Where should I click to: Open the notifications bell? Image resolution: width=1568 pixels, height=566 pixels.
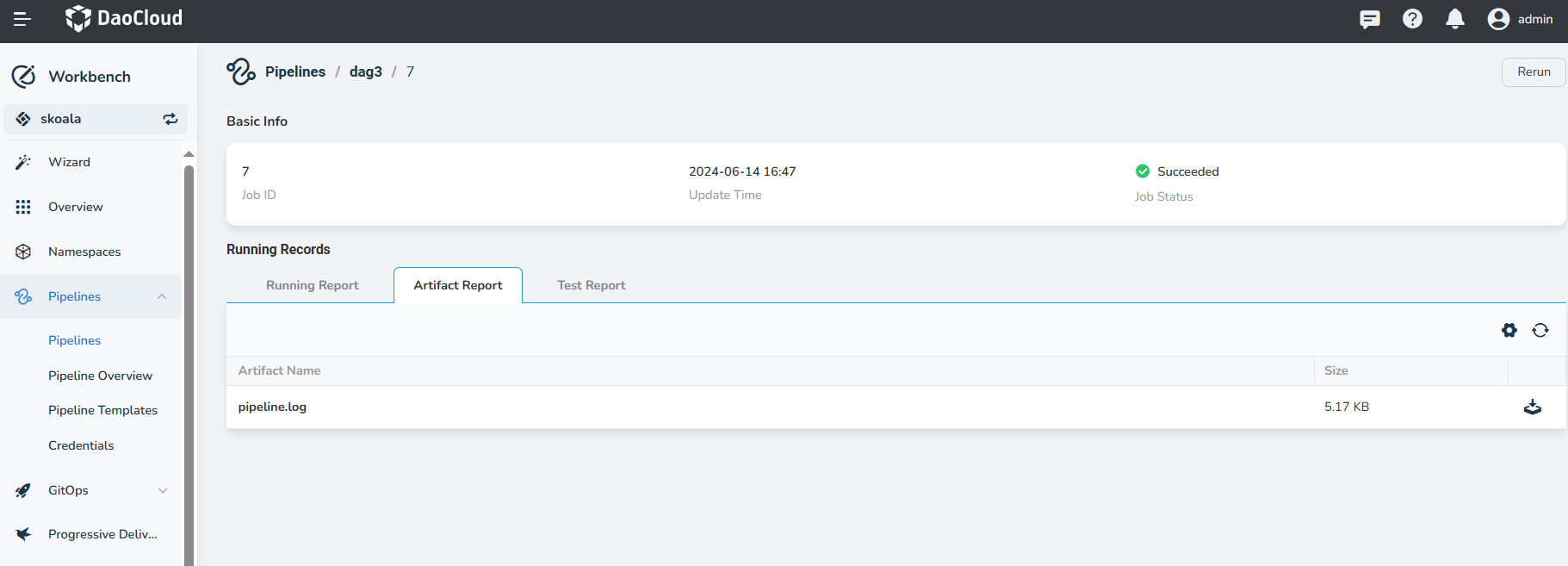coord(1454,19)
